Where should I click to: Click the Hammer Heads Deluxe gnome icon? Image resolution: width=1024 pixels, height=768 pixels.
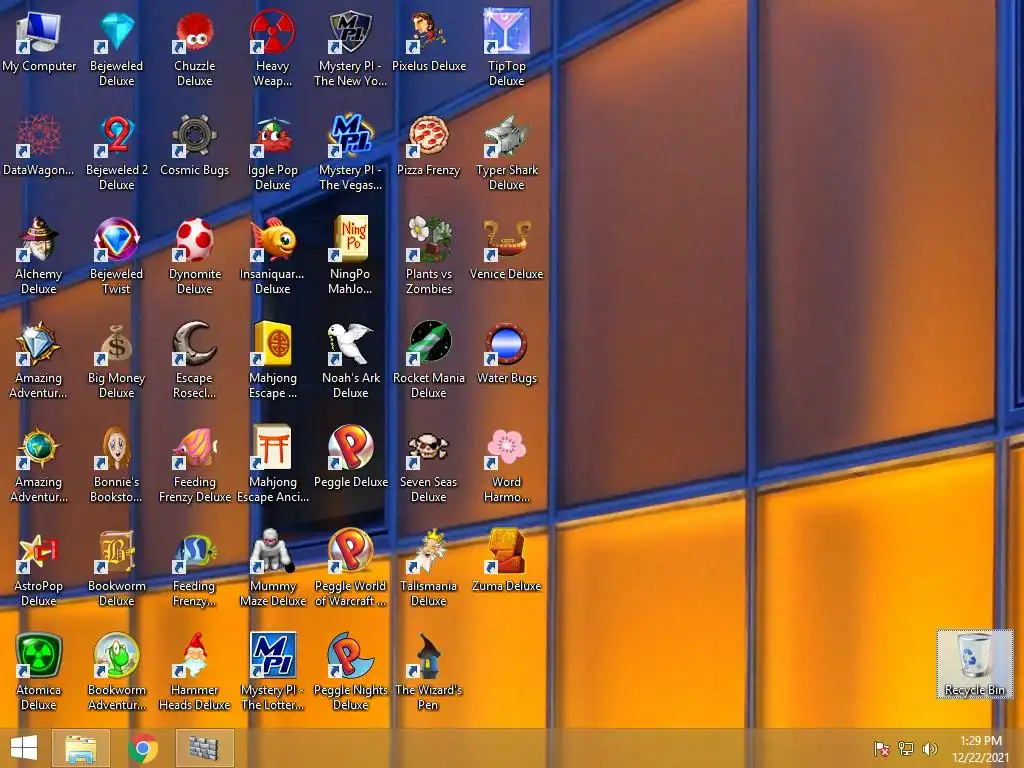194,671
